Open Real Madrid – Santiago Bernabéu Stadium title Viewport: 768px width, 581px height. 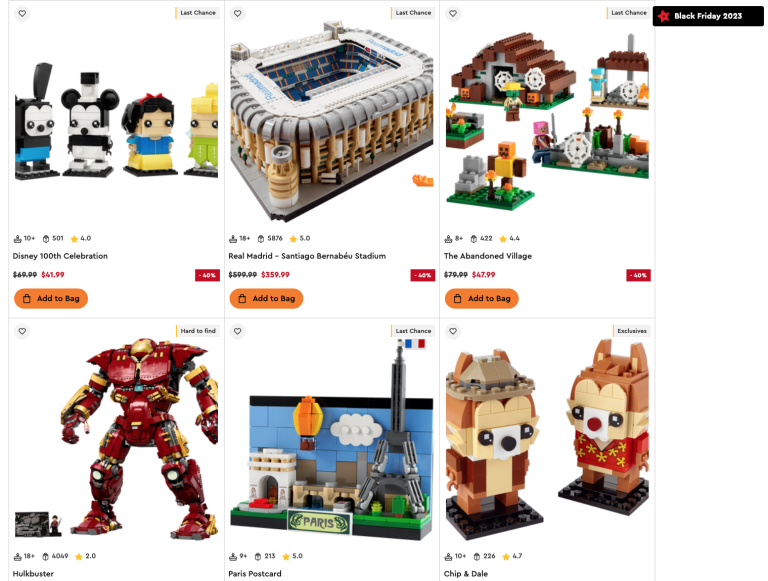pyautogui.click(x=307, y=256)
